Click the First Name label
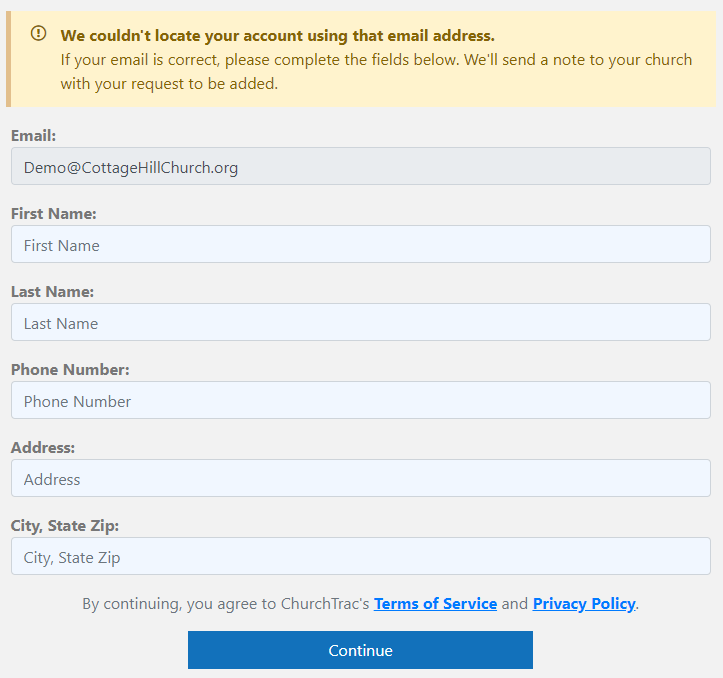 pos(53,214)
